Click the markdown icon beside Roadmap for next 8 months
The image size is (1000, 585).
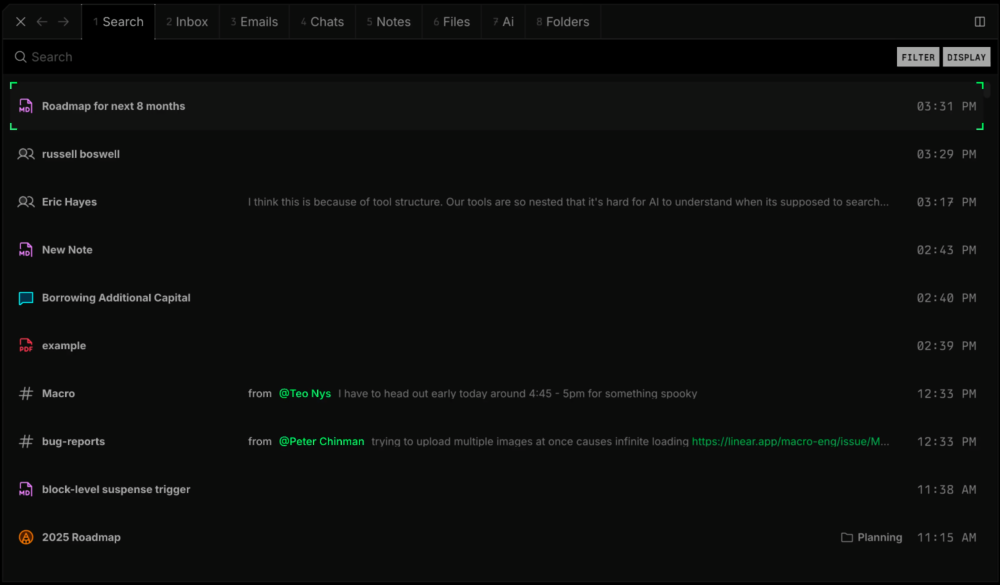point(26,106)
